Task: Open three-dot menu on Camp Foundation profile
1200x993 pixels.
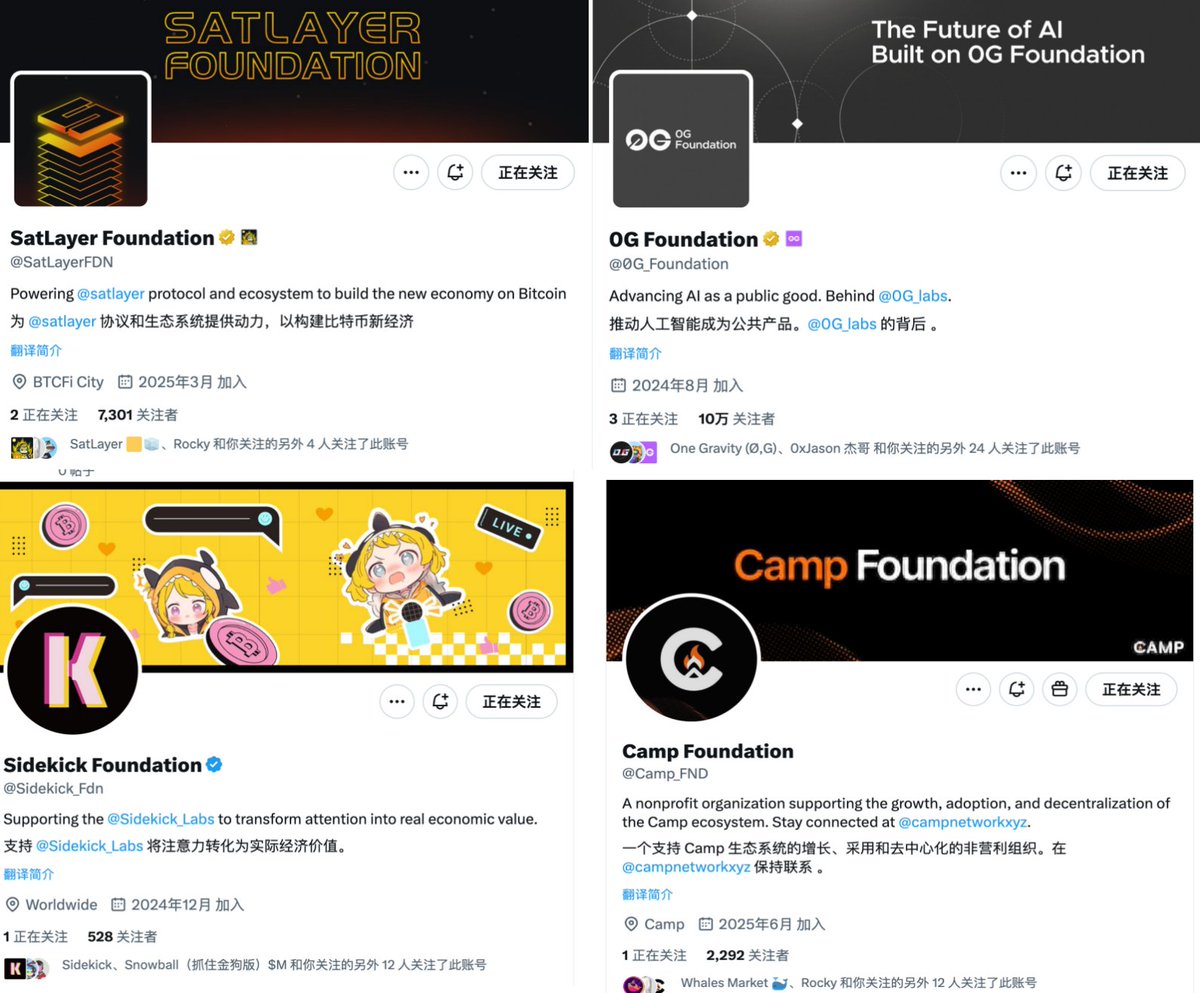Action: (974, 689)
